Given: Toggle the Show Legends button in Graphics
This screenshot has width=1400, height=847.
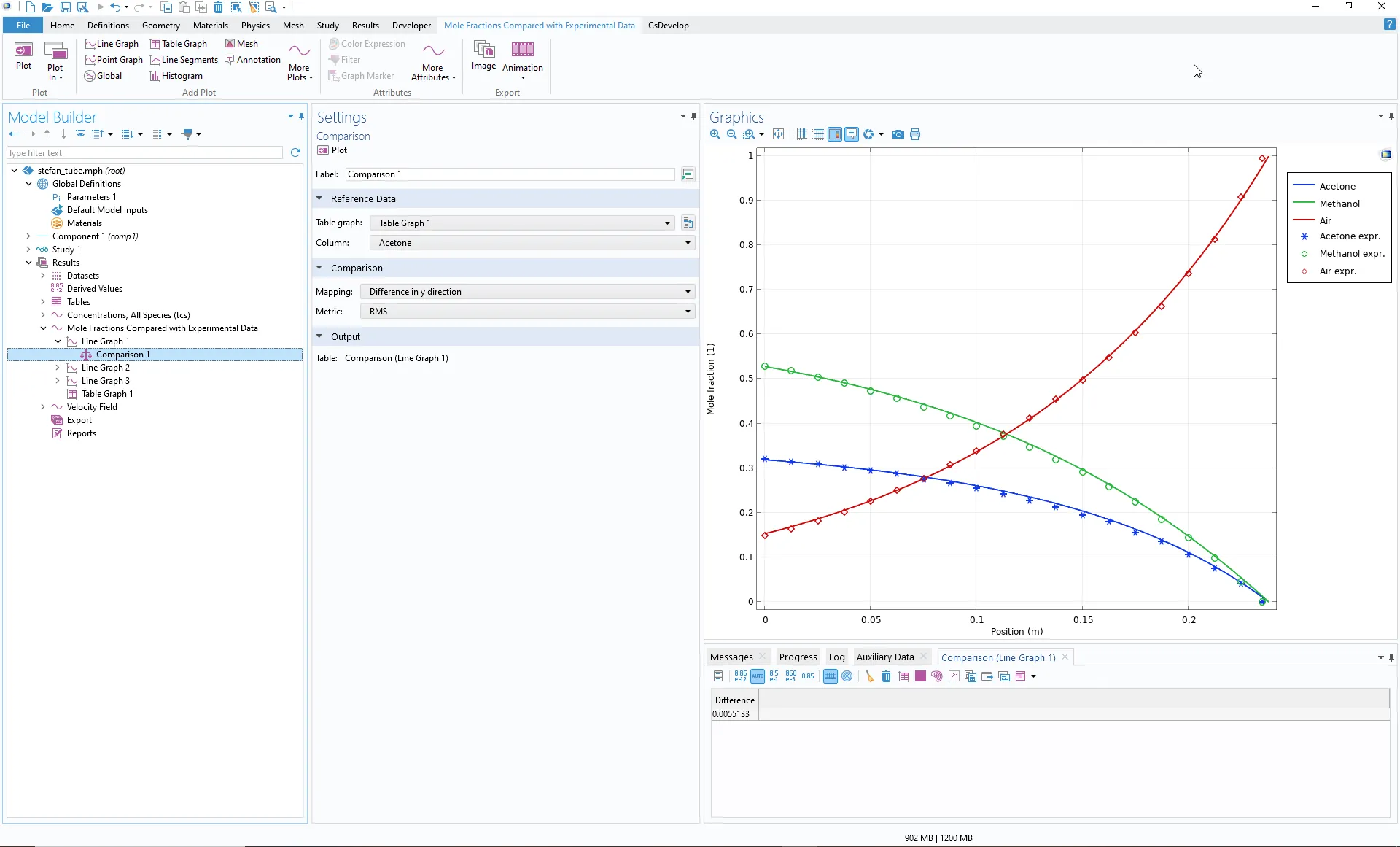Looking at the screenshot, I should click(835, 134).
